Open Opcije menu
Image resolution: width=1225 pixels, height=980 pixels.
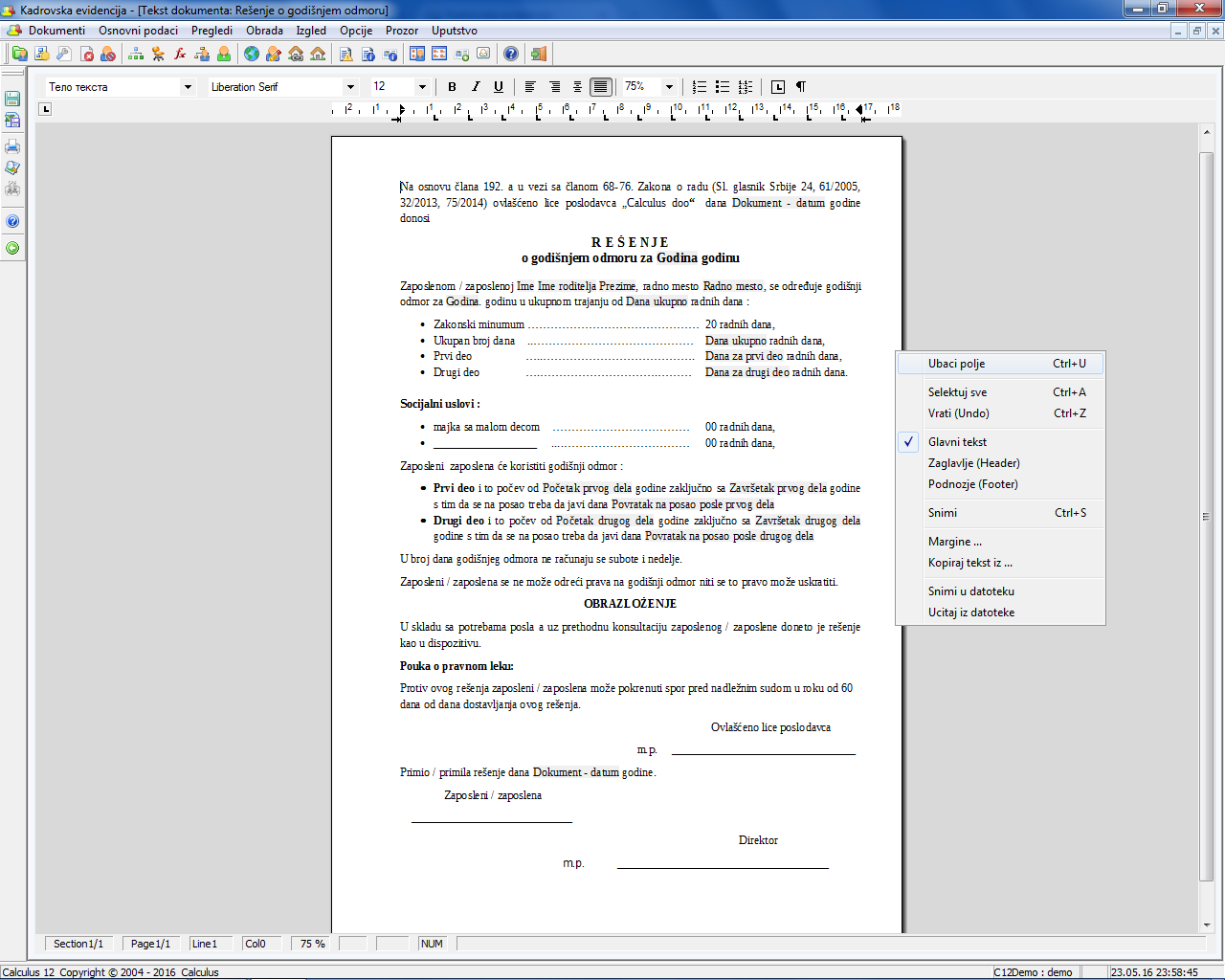(356, 31)
